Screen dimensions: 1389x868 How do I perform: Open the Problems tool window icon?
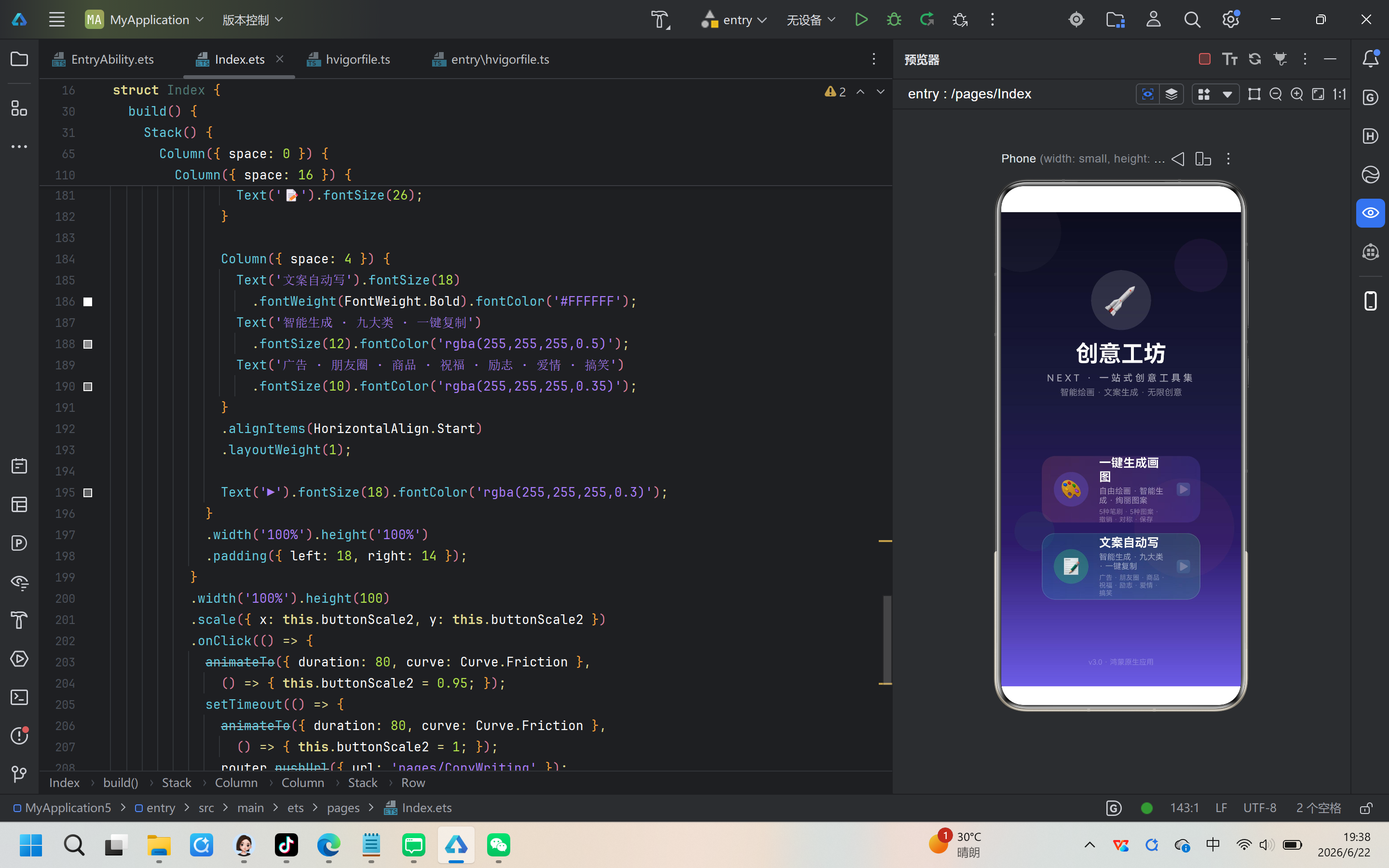point(19,735)
